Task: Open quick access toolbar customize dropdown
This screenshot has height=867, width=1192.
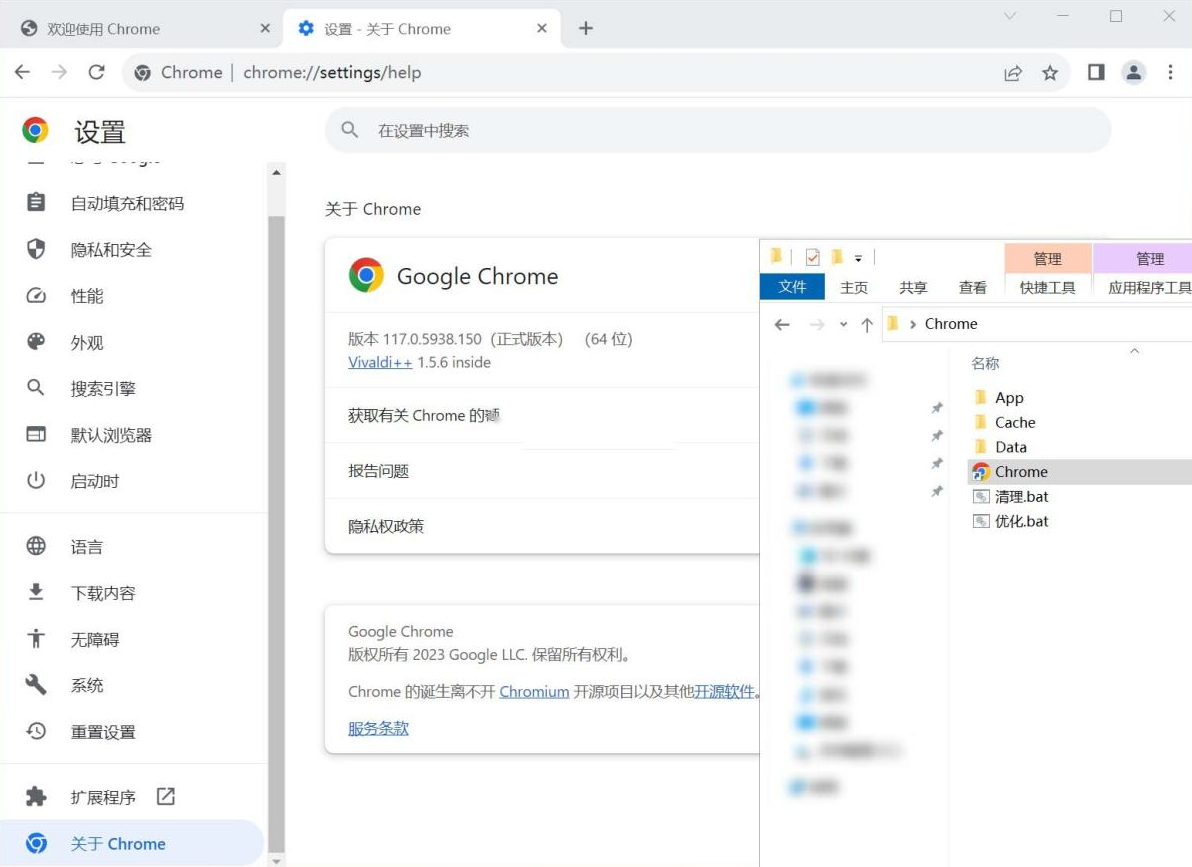Action: [x=858, y=259]
